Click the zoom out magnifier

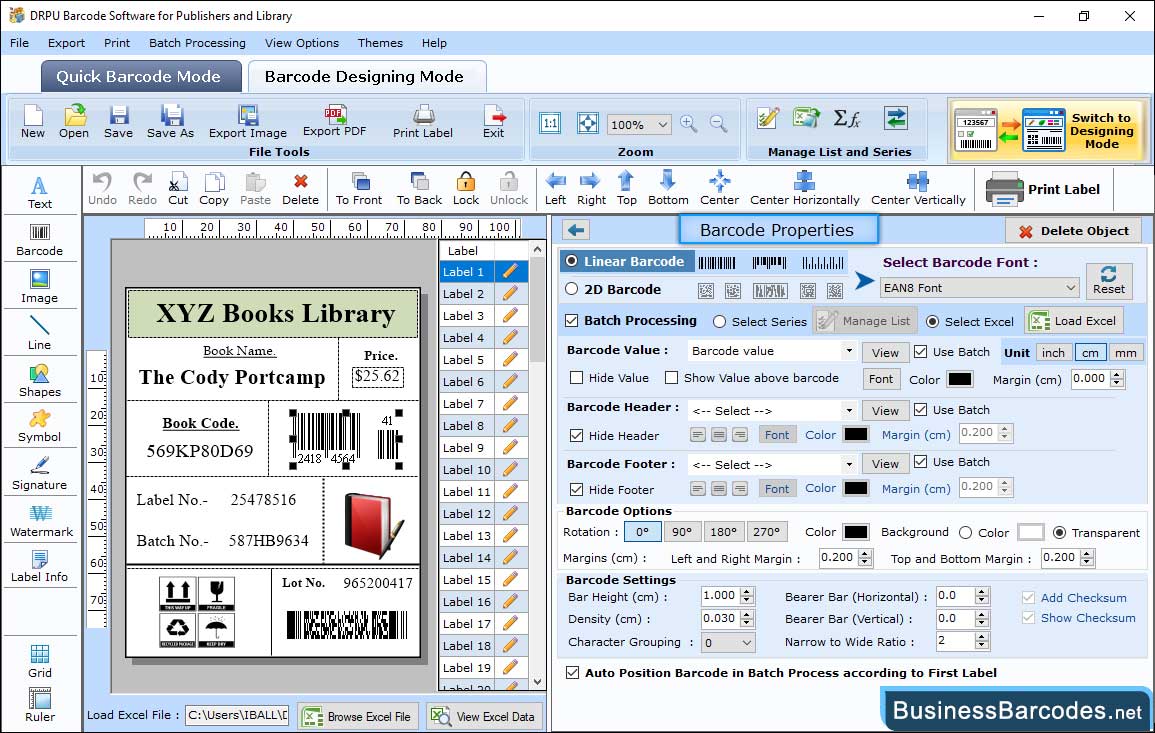718,124
